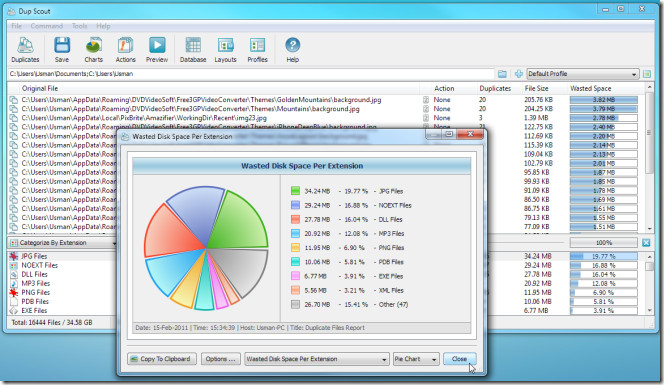Click file icon of GoldenMountains background.jpg row
This screenshot has width=664, height=385.
[14, 100]
